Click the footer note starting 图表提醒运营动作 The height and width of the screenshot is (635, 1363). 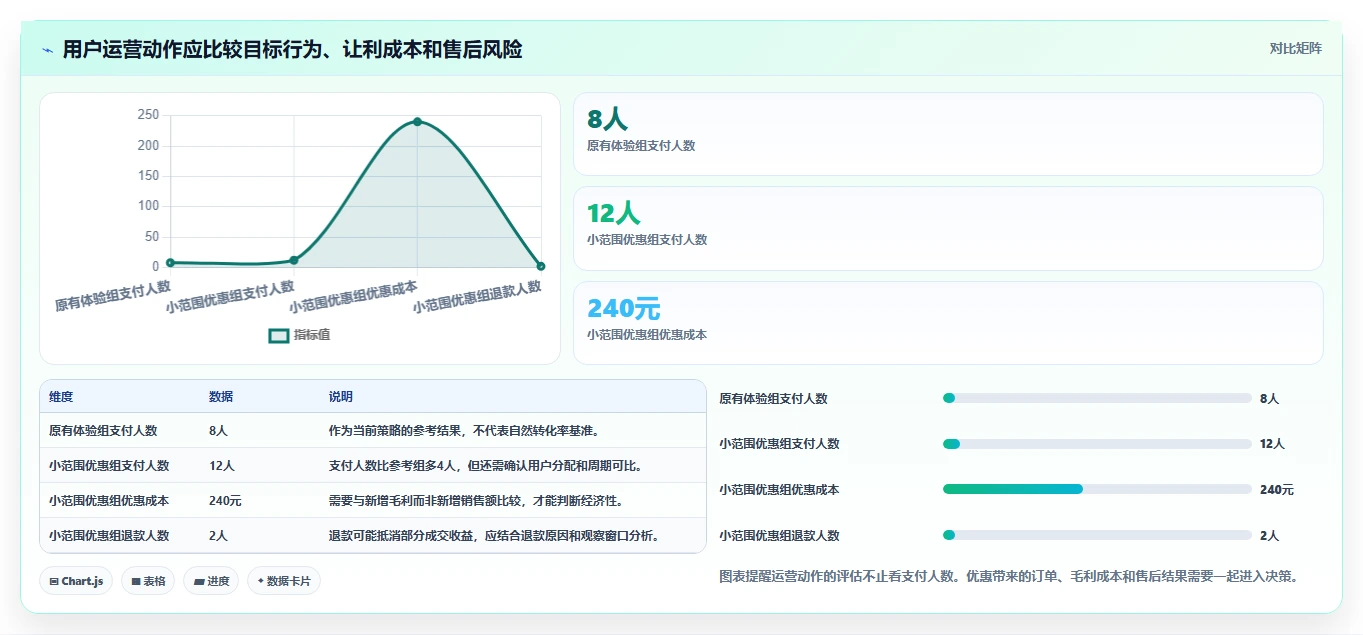(x=1012, y=576)
